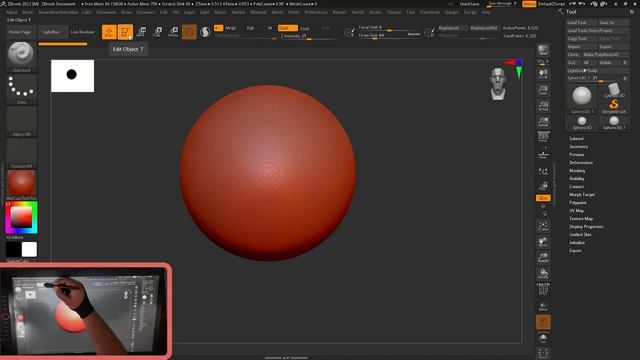Image resolution: width=640 pixels, height=360 pixels.
Task: Click the Save As button
Action: coord(613,22)
